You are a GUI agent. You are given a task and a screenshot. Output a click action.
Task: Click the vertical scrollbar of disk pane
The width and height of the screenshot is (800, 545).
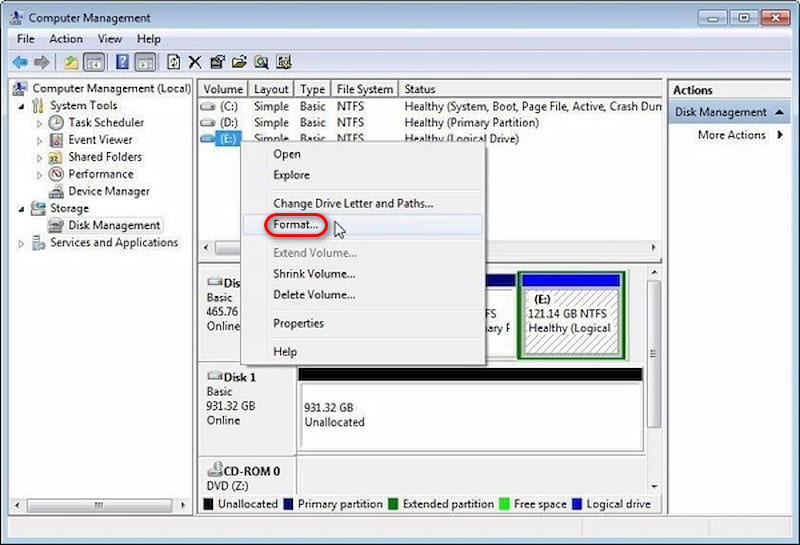(x=654, y=354)
